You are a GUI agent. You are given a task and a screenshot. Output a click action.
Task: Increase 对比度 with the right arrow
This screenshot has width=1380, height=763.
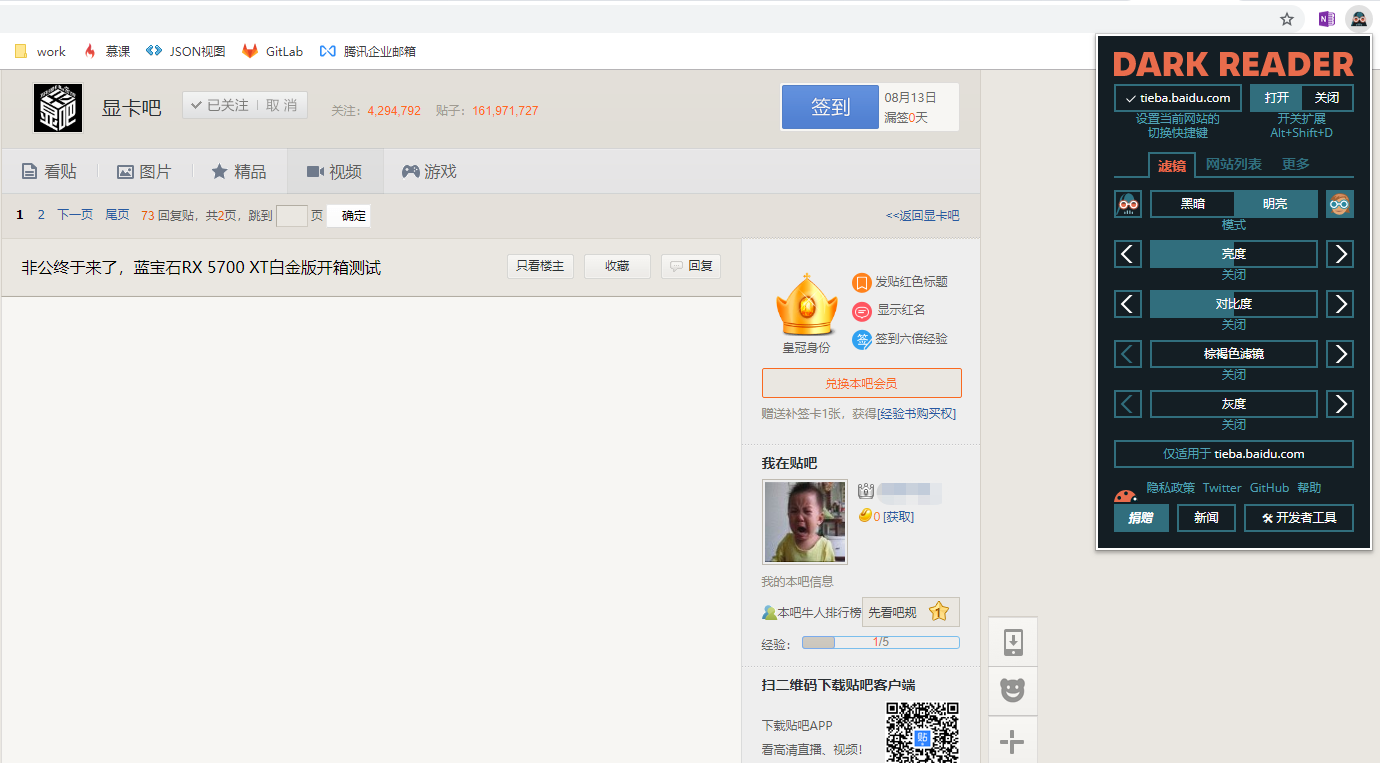click(1340, 304)
